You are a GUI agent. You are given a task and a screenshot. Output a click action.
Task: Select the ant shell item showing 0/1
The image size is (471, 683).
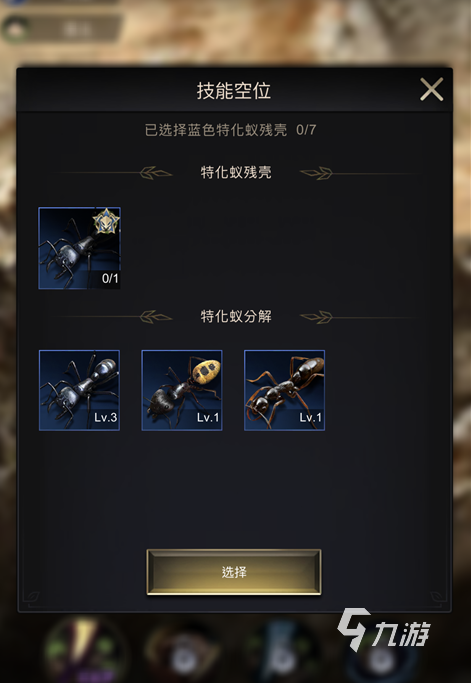point(79,248)
